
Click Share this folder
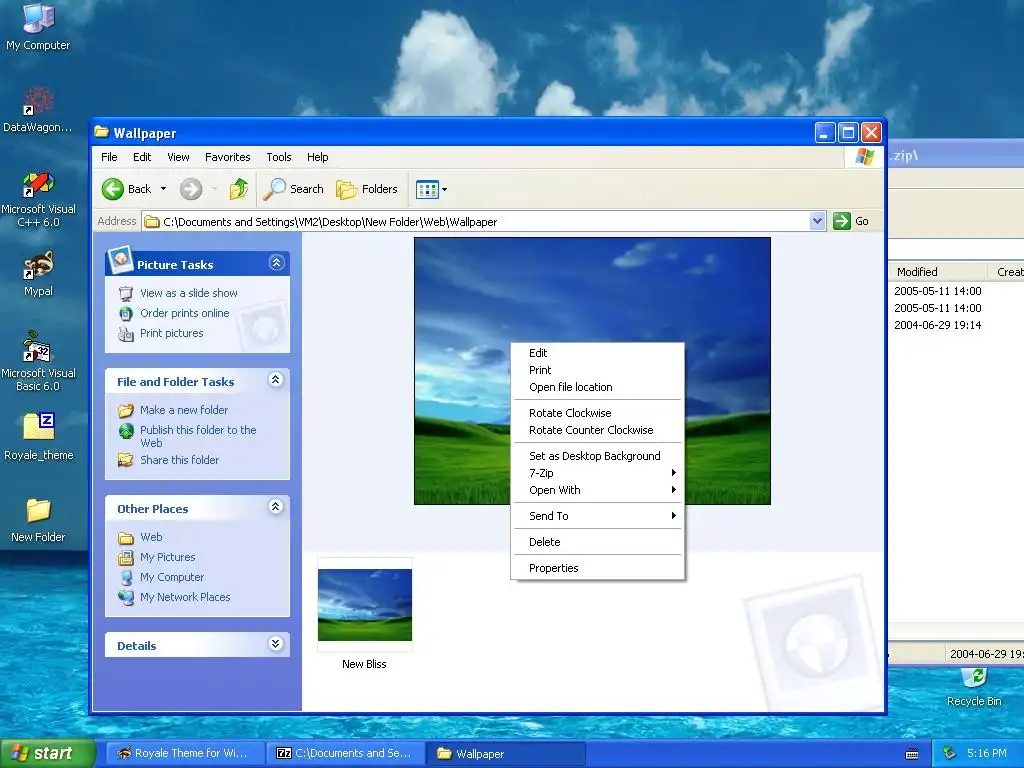click(180, 460)
